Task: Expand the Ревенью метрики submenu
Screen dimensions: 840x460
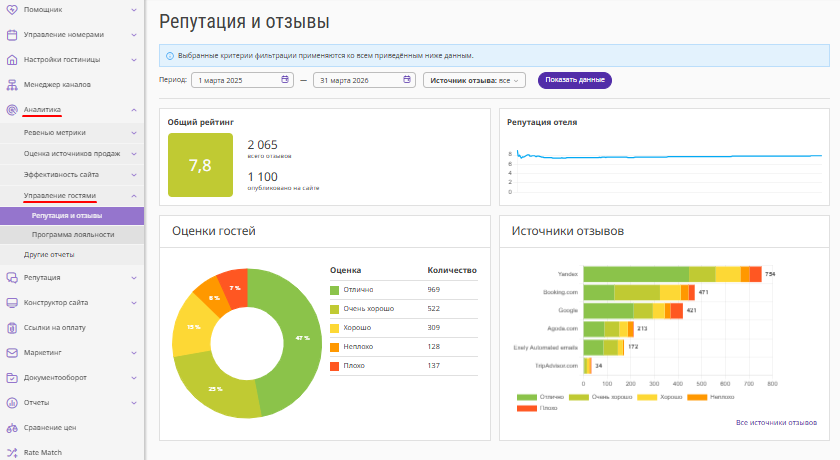Action: coord(134,132)
